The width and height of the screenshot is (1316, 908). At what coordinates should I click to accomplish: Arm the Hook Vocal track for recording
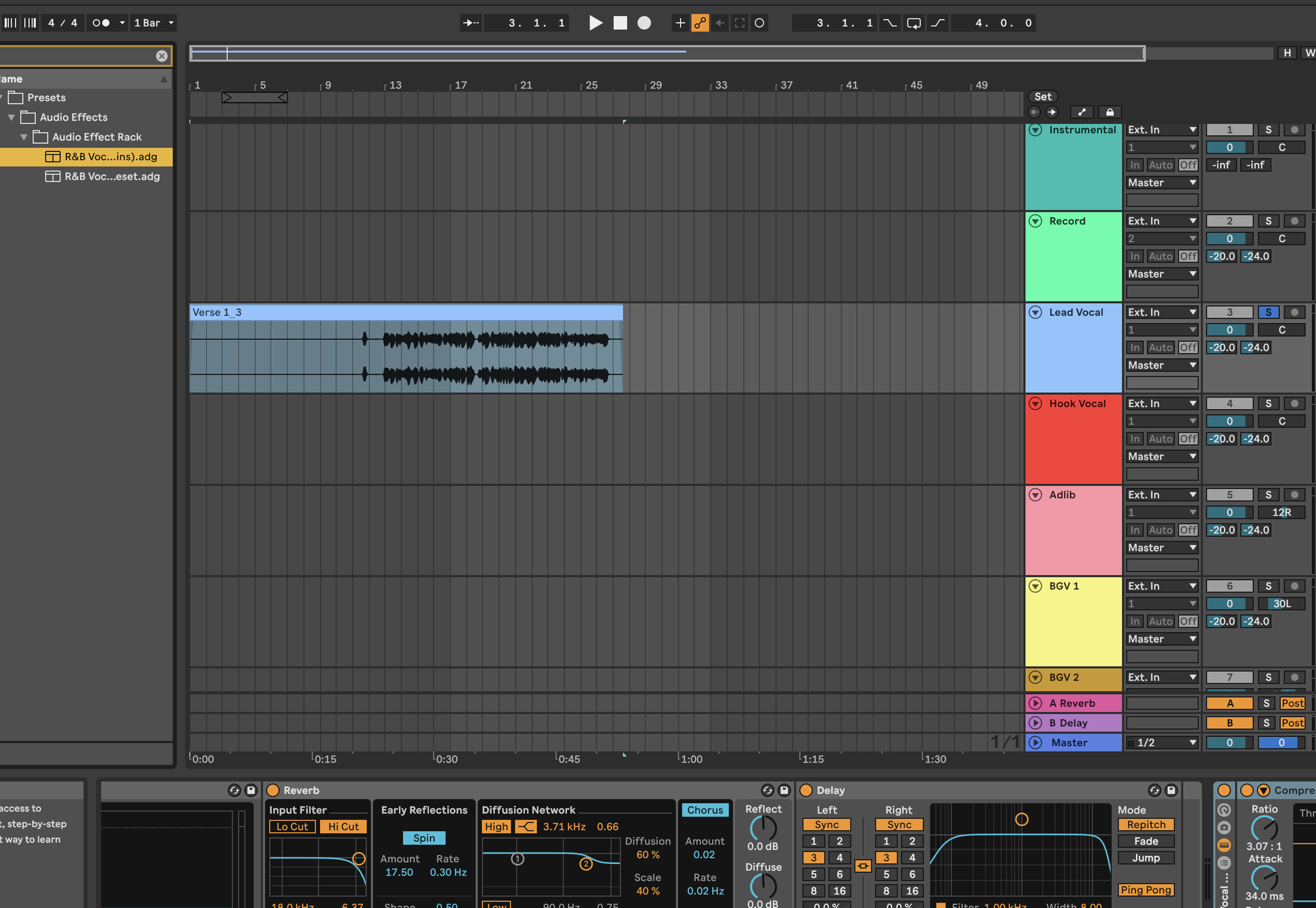[1294, 404]
